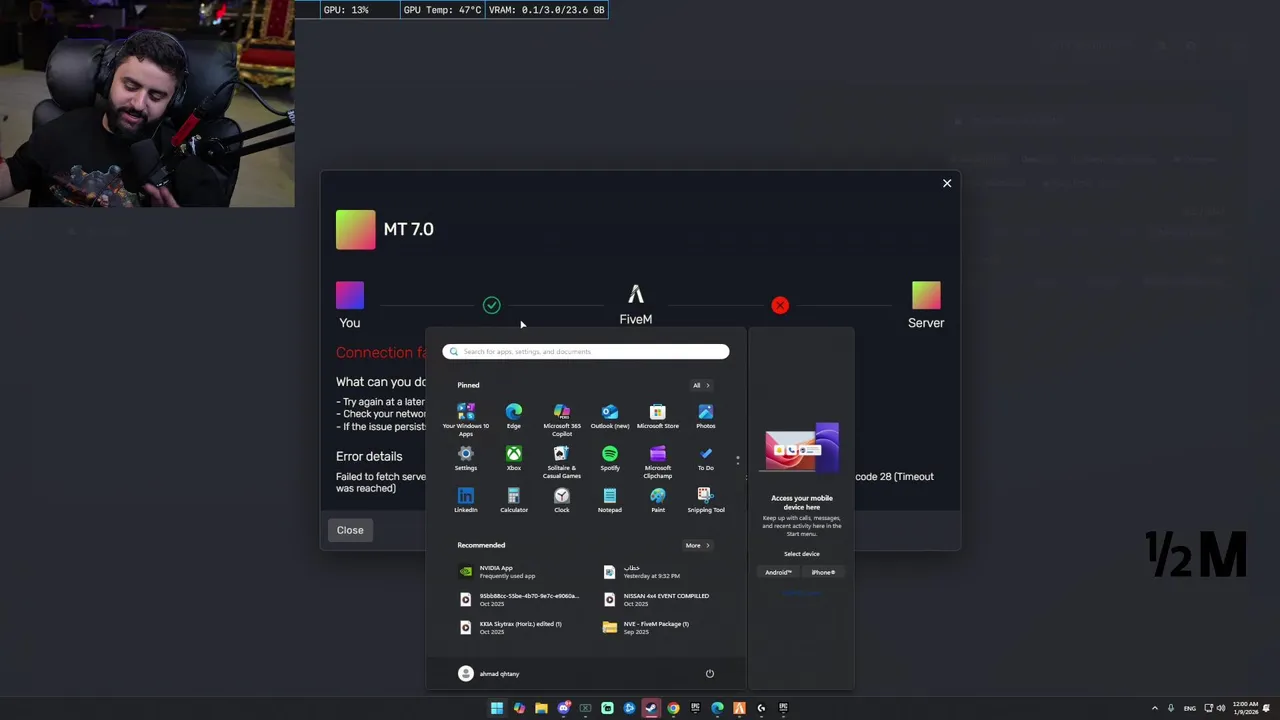Screen dimensions: 1280x720
Task: Open the notification bell in tray
Action: tap(1268, 708)
